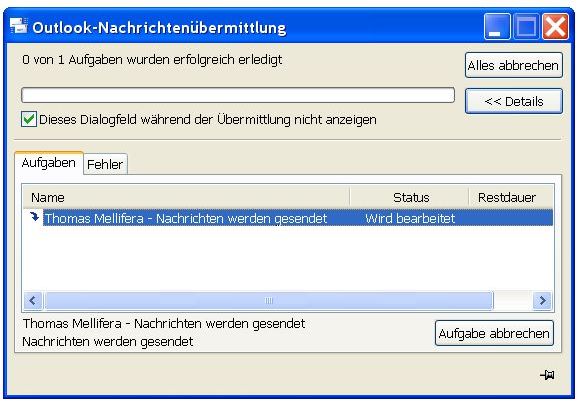
Task: Click the right scroll arrow in task list
Action: tap(542, 300)
